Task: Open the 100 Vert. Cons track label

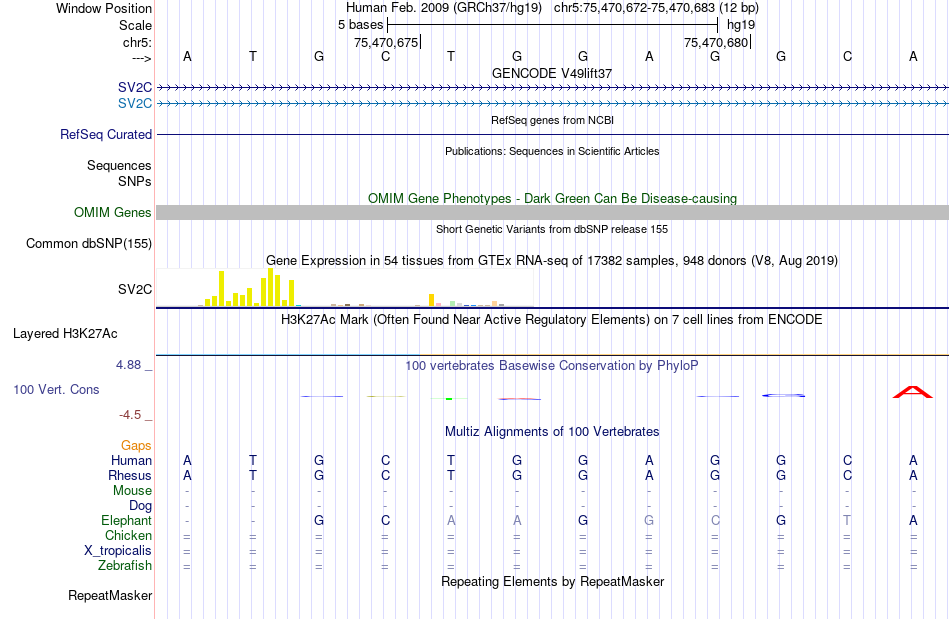Action: tap(56, 389)
